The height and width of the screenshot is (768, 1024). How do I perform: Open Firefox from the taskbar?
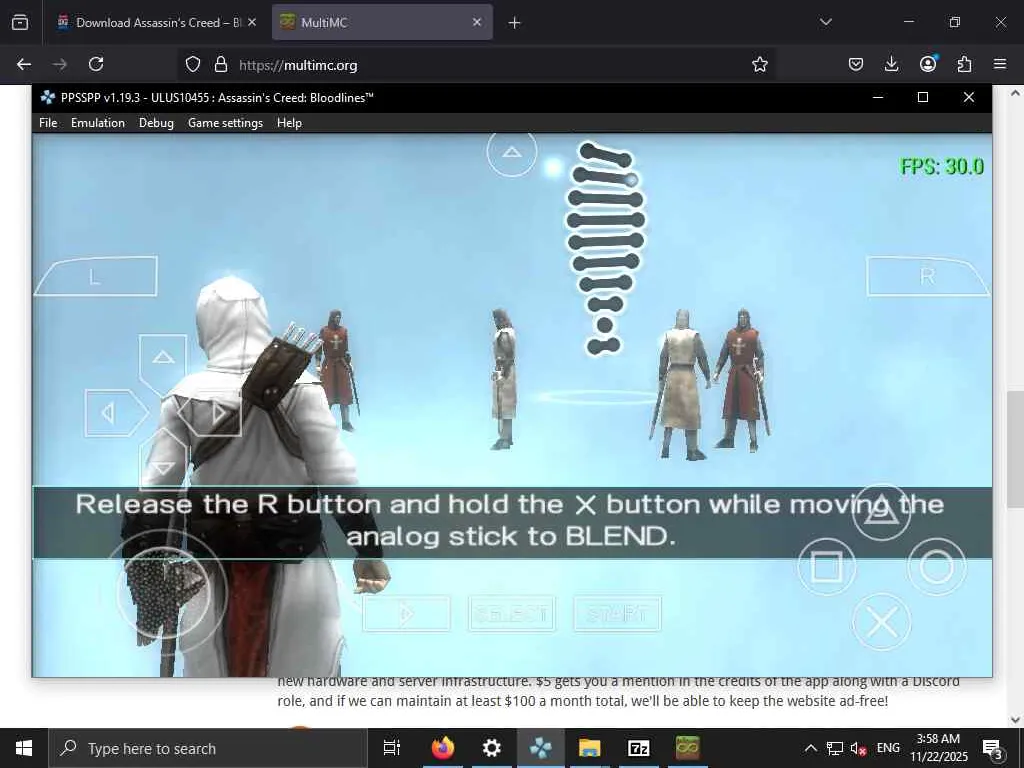(443, 748)
